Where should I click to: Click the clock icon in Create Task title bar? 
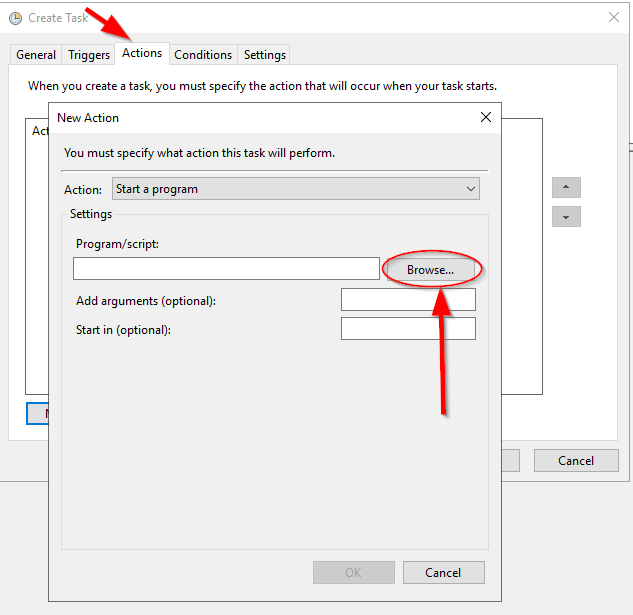[x=15, y=18]
